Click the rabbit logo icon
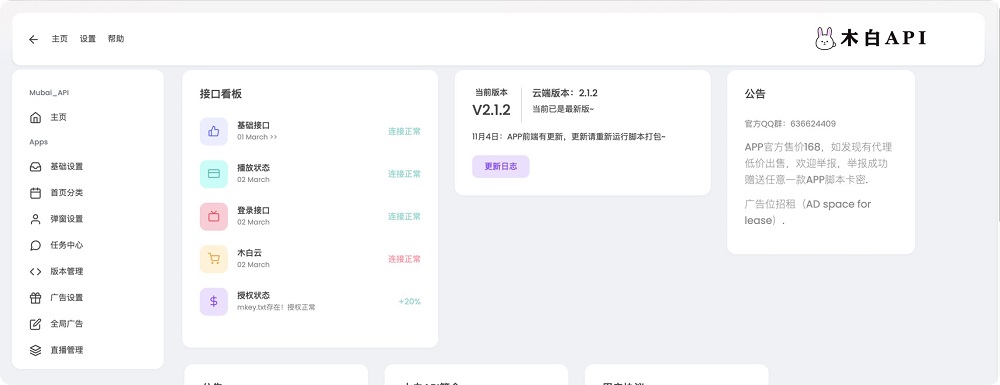The height and width of the screenshot is (385, 1000). point(825,39)
